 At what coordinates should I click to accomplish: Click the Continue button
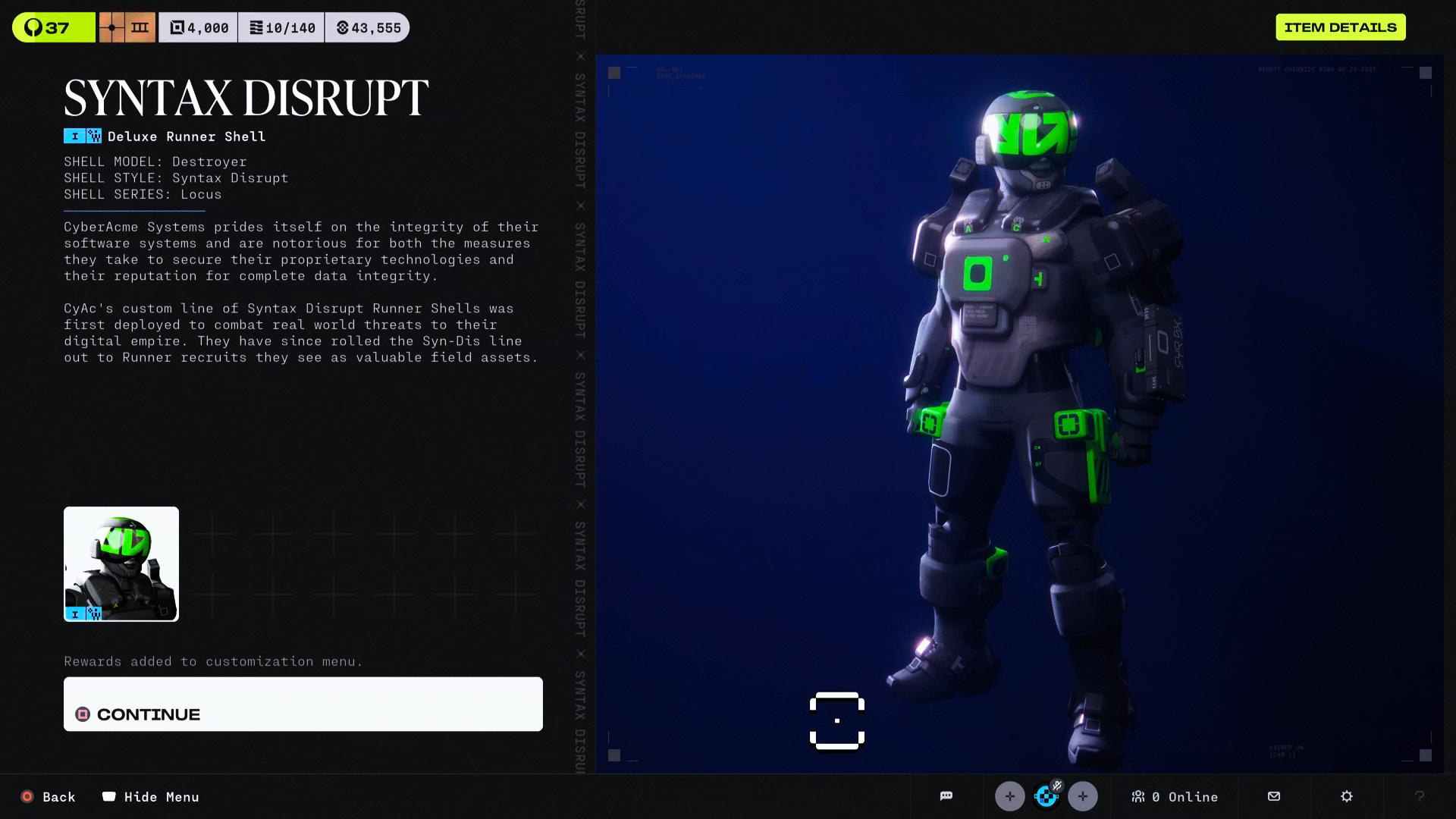[303, 704]
